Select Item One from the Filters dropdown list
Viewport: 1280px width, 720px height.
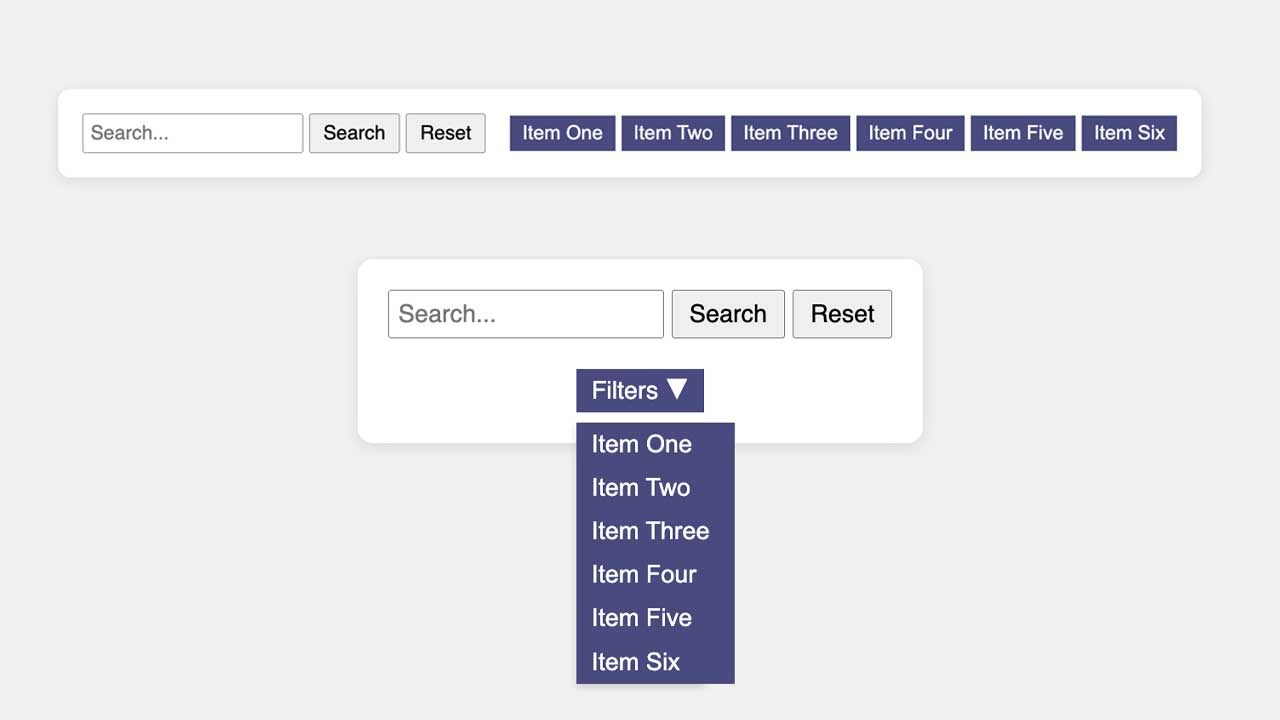pyautogui.click(x=641, y=444)
